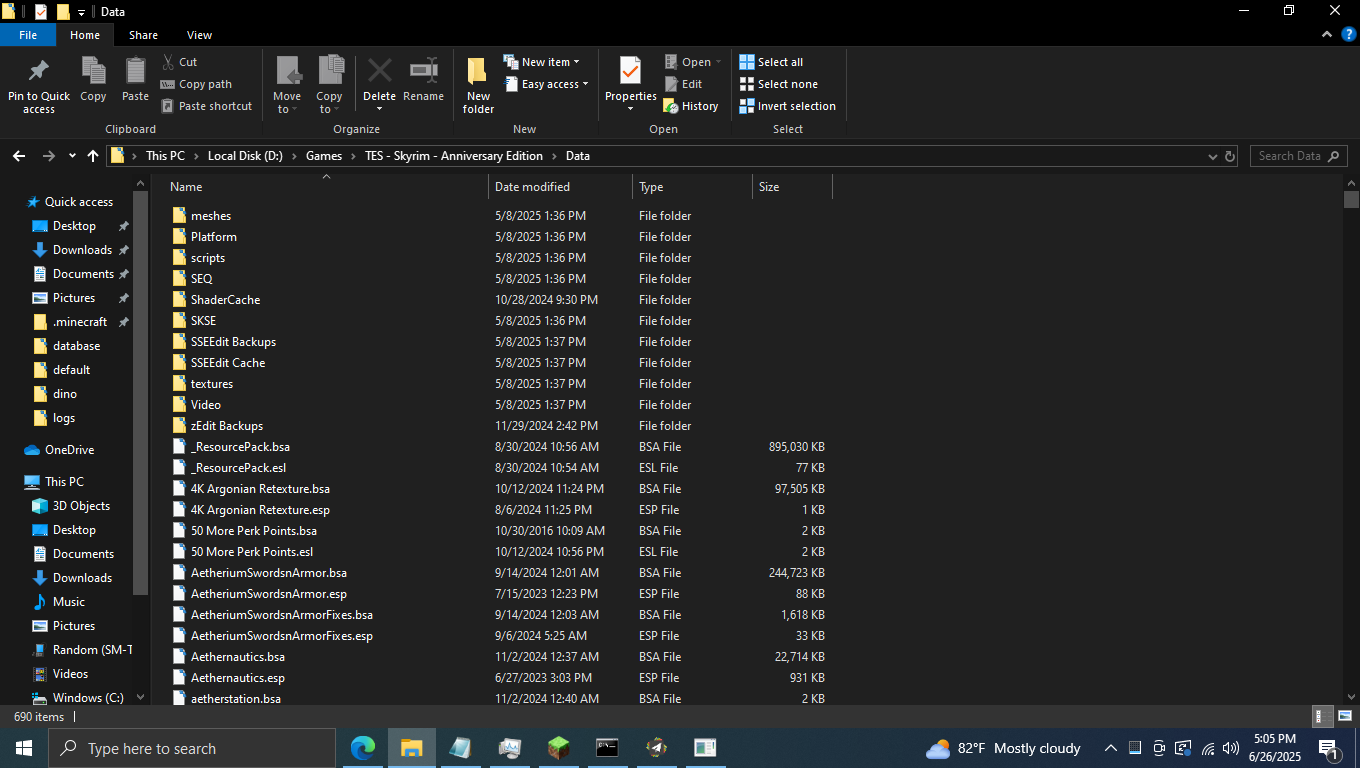Create a New folder from the ribbon

[478, 72]
